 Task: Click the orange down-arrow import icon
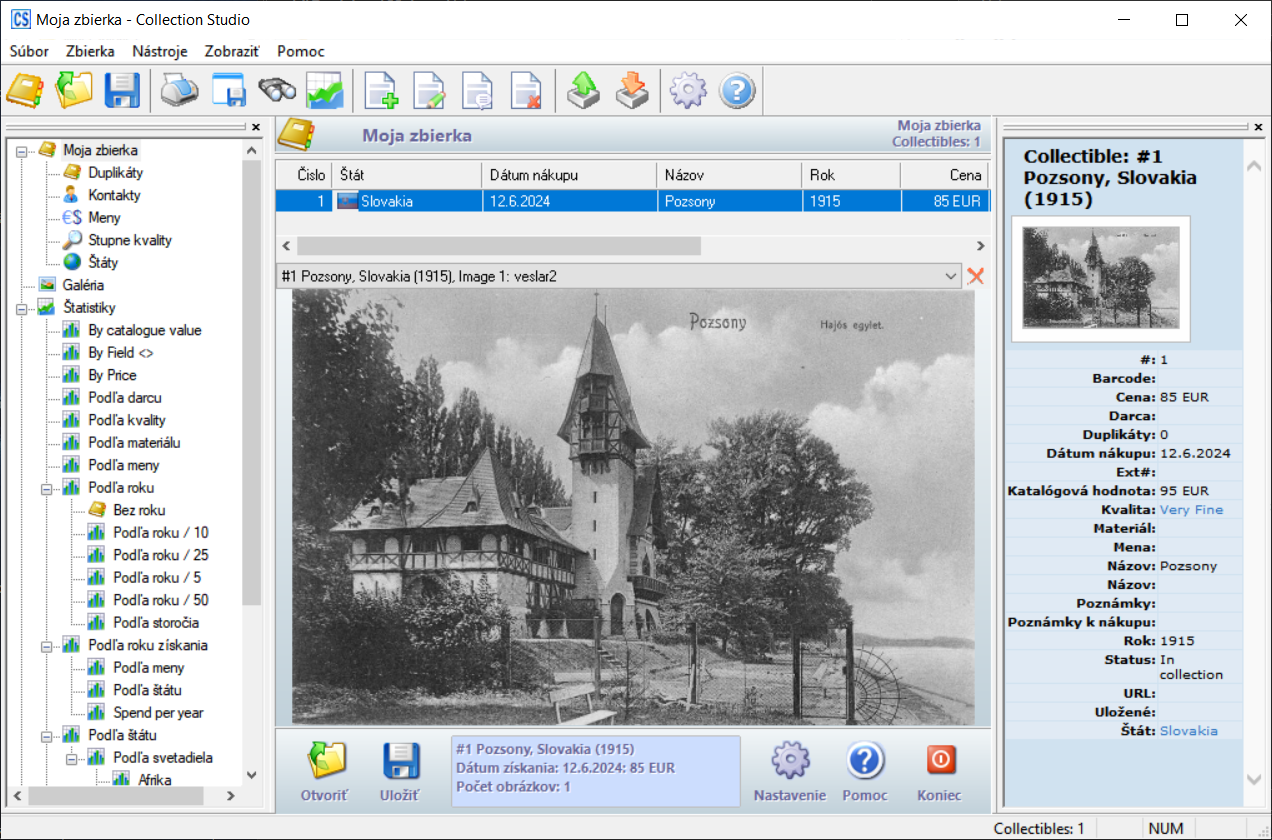(x=632, y=92)
